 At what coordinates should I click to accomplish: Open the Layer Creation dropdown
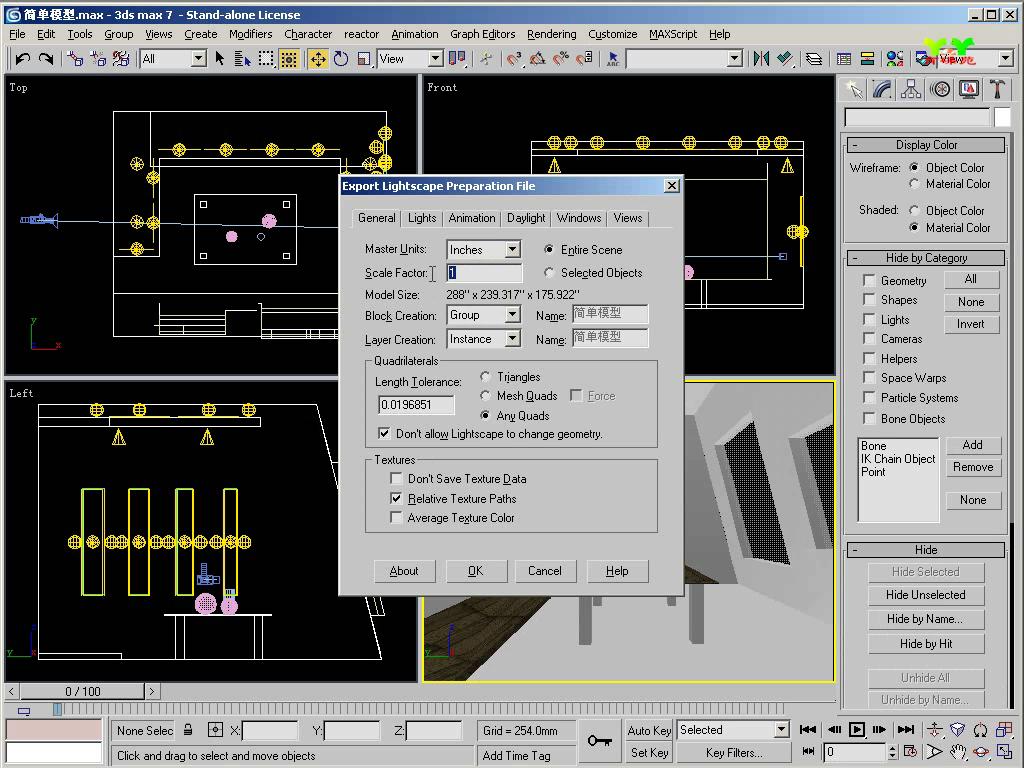pyautogui.click(x=513, y=338)
